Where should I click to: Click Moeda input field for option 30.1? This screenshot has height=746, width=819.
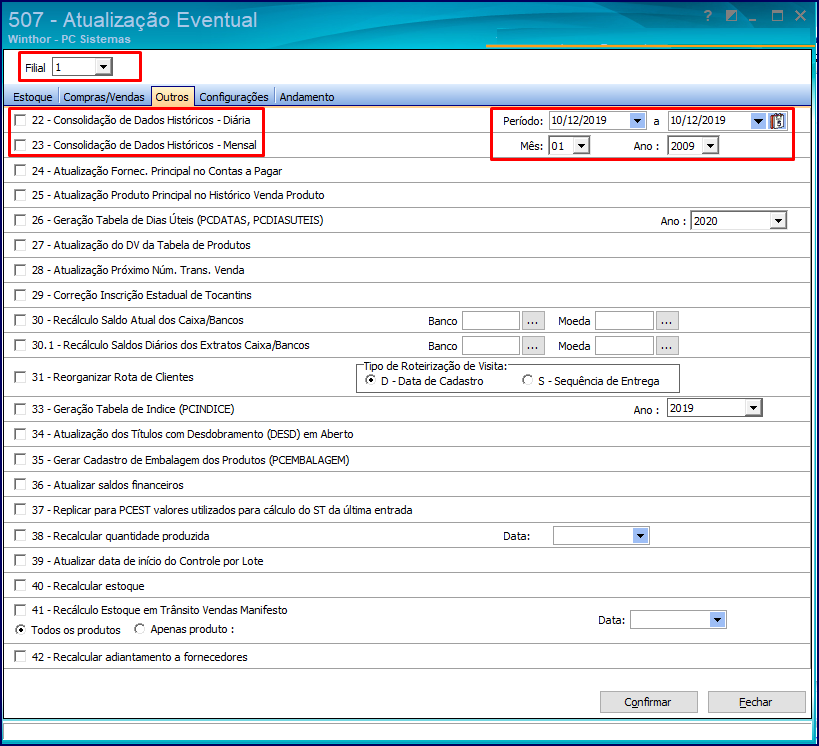[625, 346]
